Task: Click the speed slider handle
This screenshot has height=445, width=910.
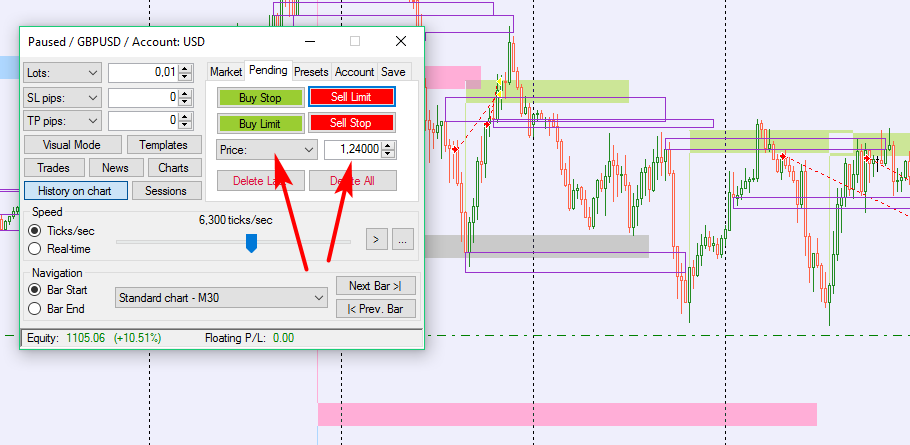Action: click(251, 243)
